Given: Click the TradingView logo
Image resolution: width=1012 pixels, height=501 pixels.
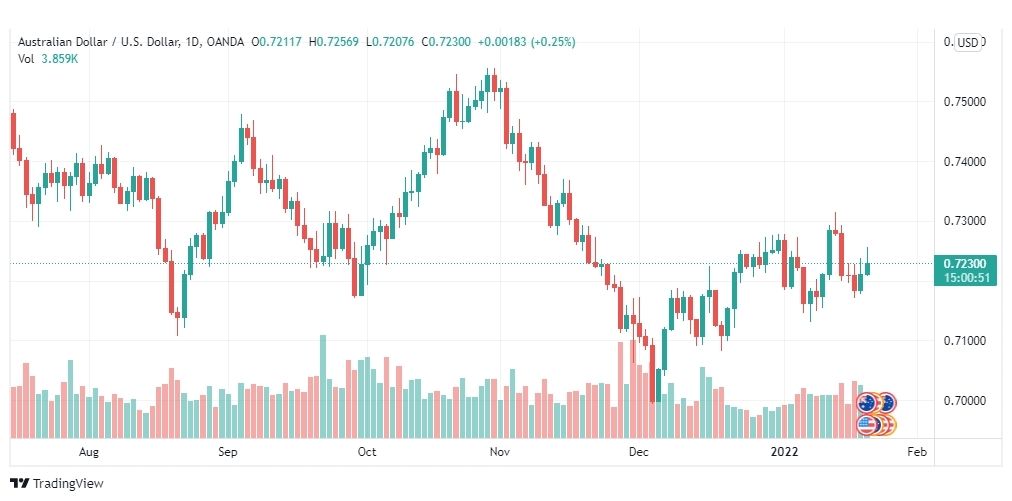Looking at the screenshot, I should coord(56,483).
